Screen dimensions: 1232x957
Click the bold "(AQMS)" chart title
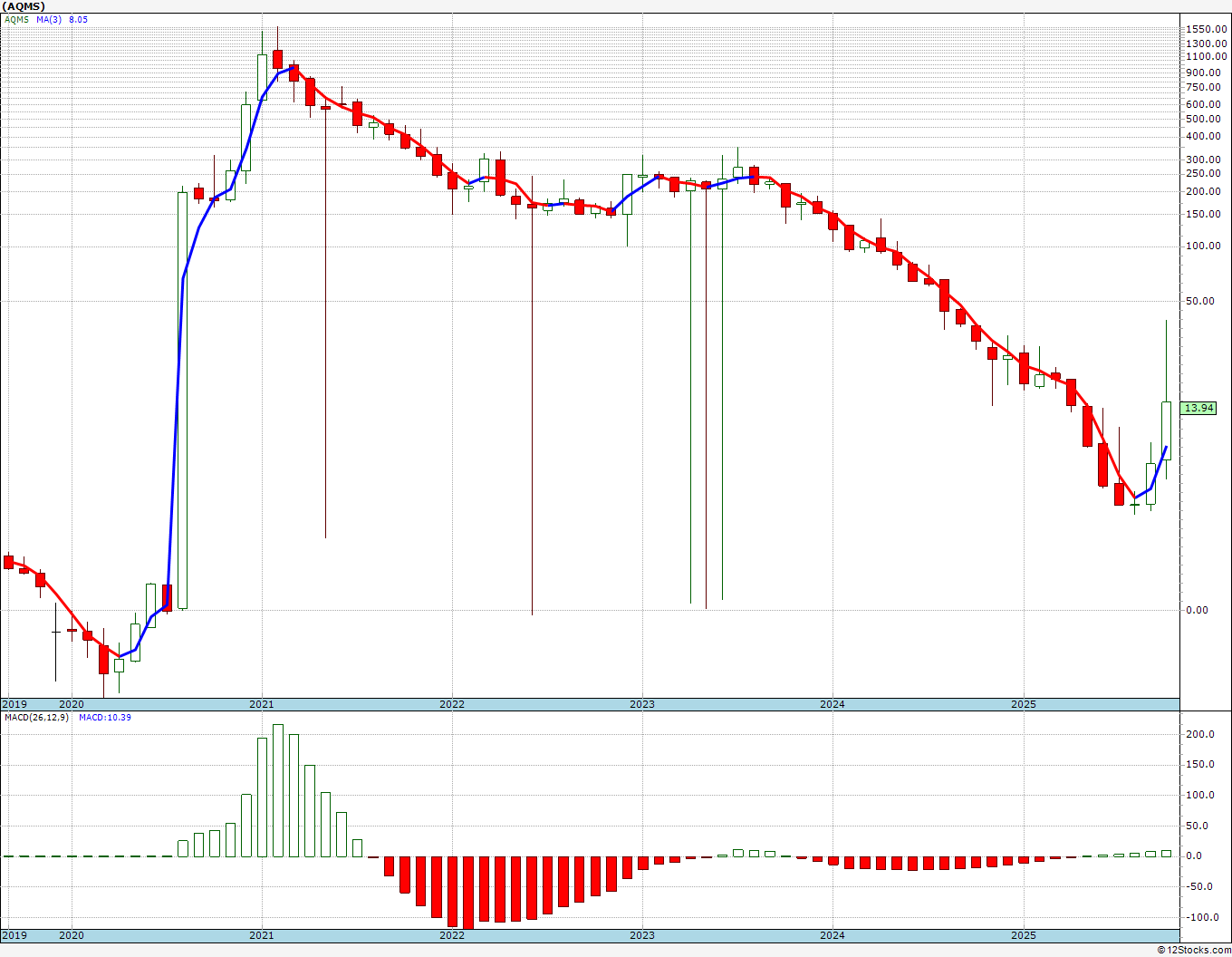pyautogui.click(x=24, y=6)
